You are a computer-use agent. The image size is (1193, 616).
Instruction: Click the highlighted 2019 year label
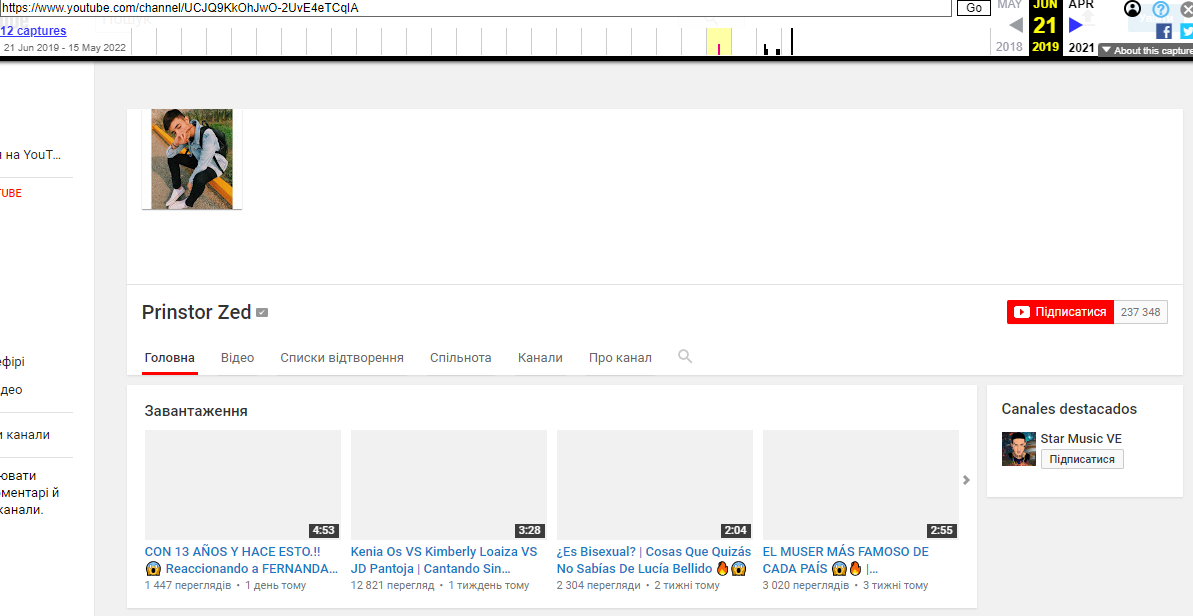tap(1045, 47)
